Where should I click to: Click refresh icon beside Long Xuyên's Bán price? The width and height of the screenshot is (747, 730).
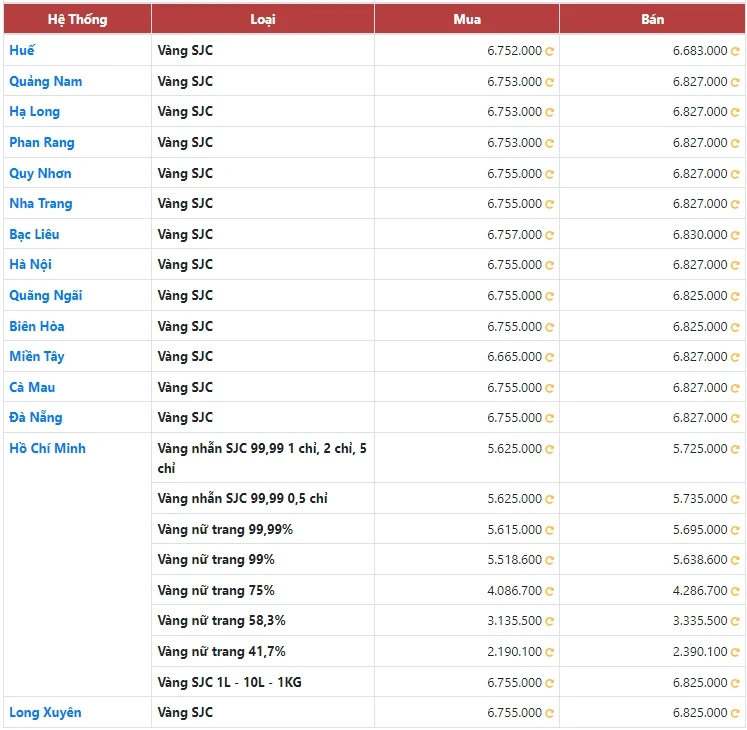735,713
